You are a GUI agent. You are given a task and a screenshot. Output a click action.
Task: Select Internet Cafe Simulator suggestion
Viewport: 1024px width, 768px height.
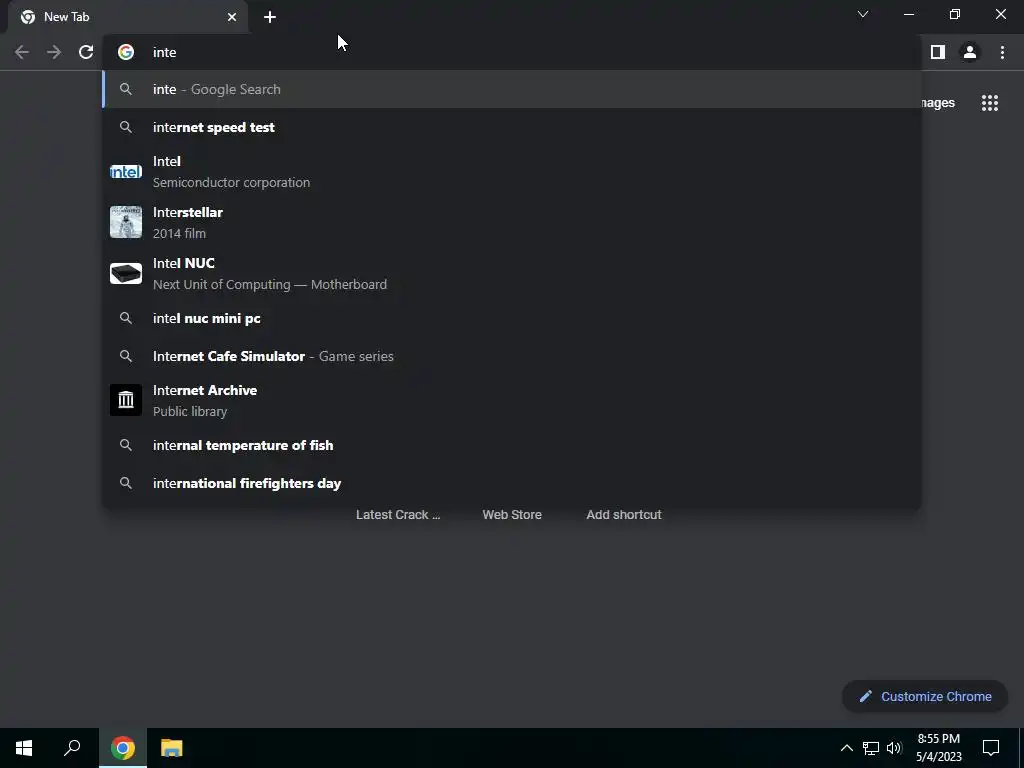pyautogui.click(x=512, y=356)
